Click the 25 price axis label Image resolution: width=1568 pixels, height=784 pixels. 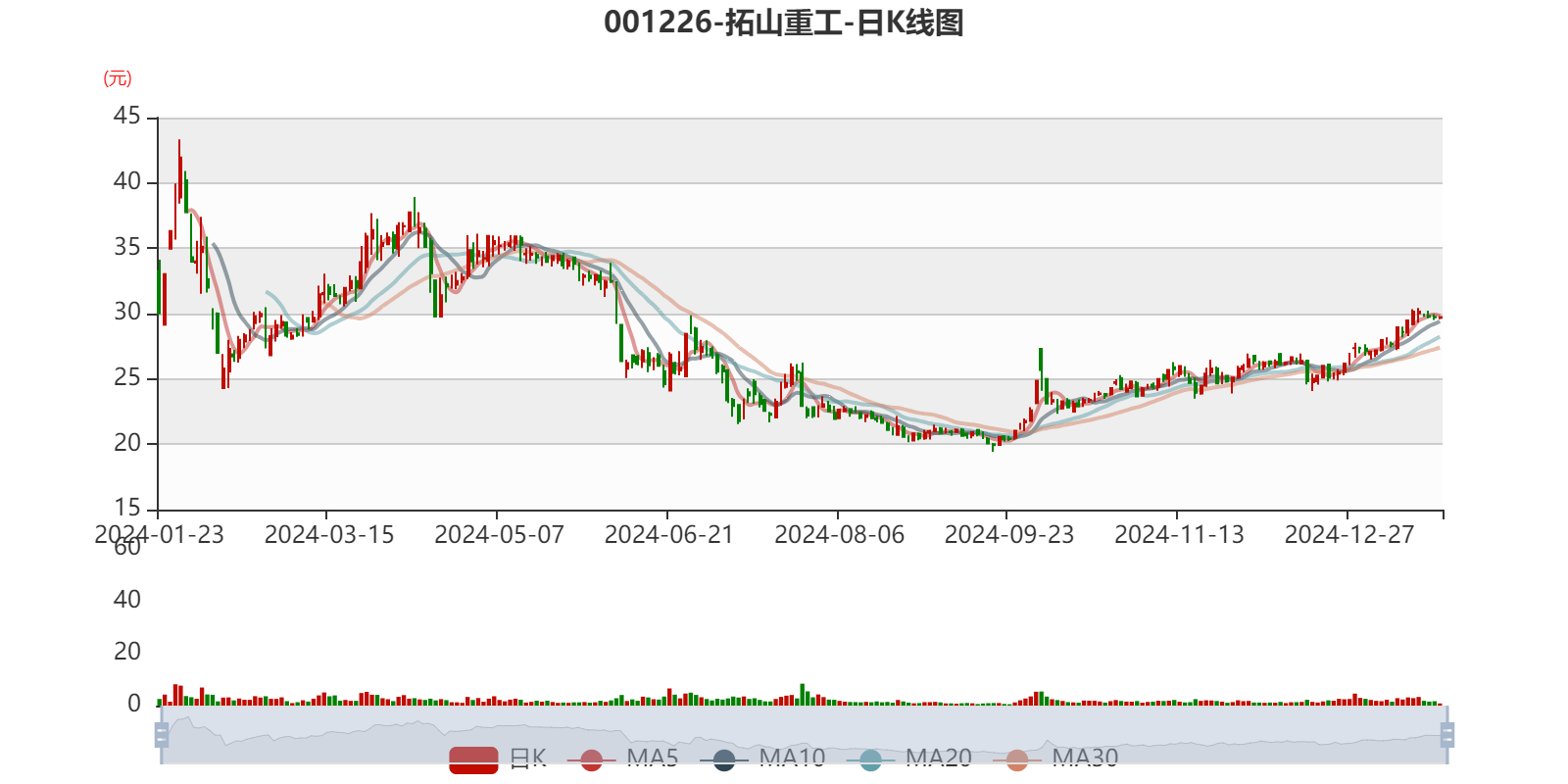[x=127, y=377]
